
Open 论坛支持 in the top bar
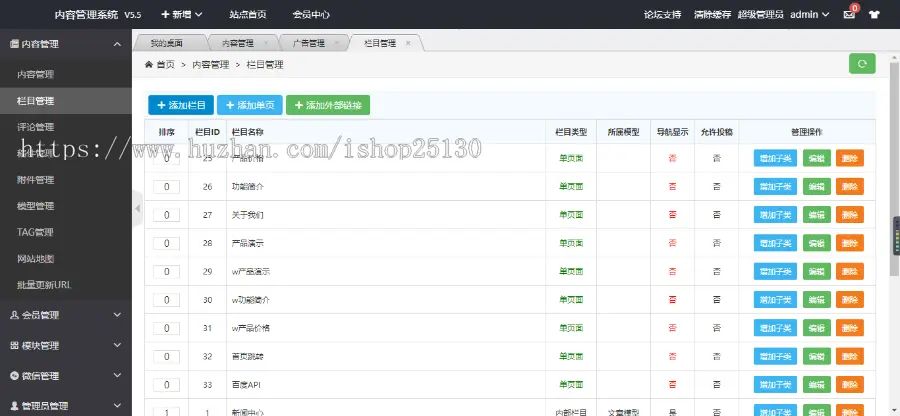coord(662,15)
